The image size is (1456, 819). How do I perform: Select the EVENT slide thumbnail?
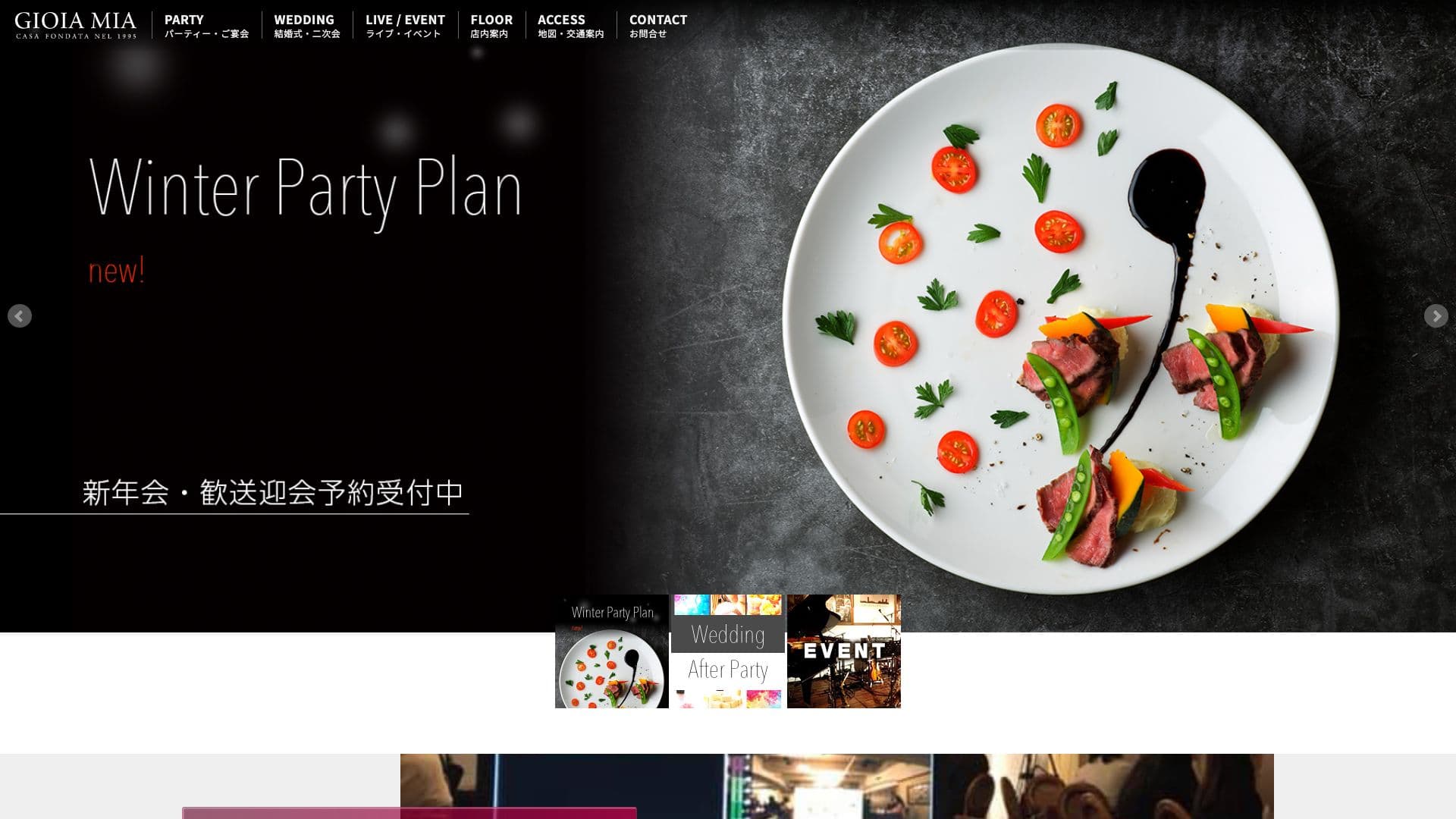844,651
